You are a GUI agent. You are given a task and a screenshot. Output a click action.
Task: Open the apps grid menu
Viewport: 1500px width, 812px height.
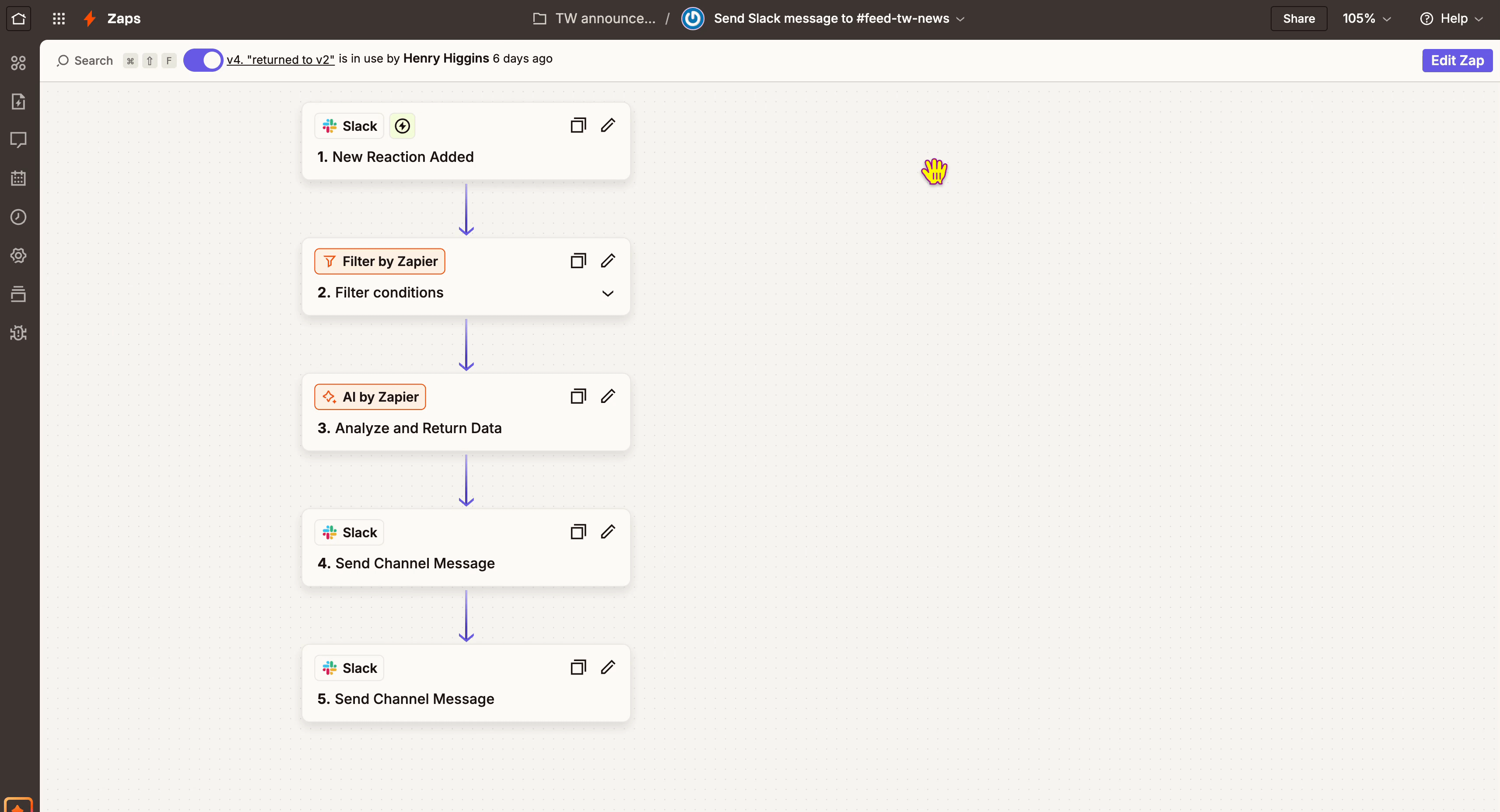coord(59,19)
